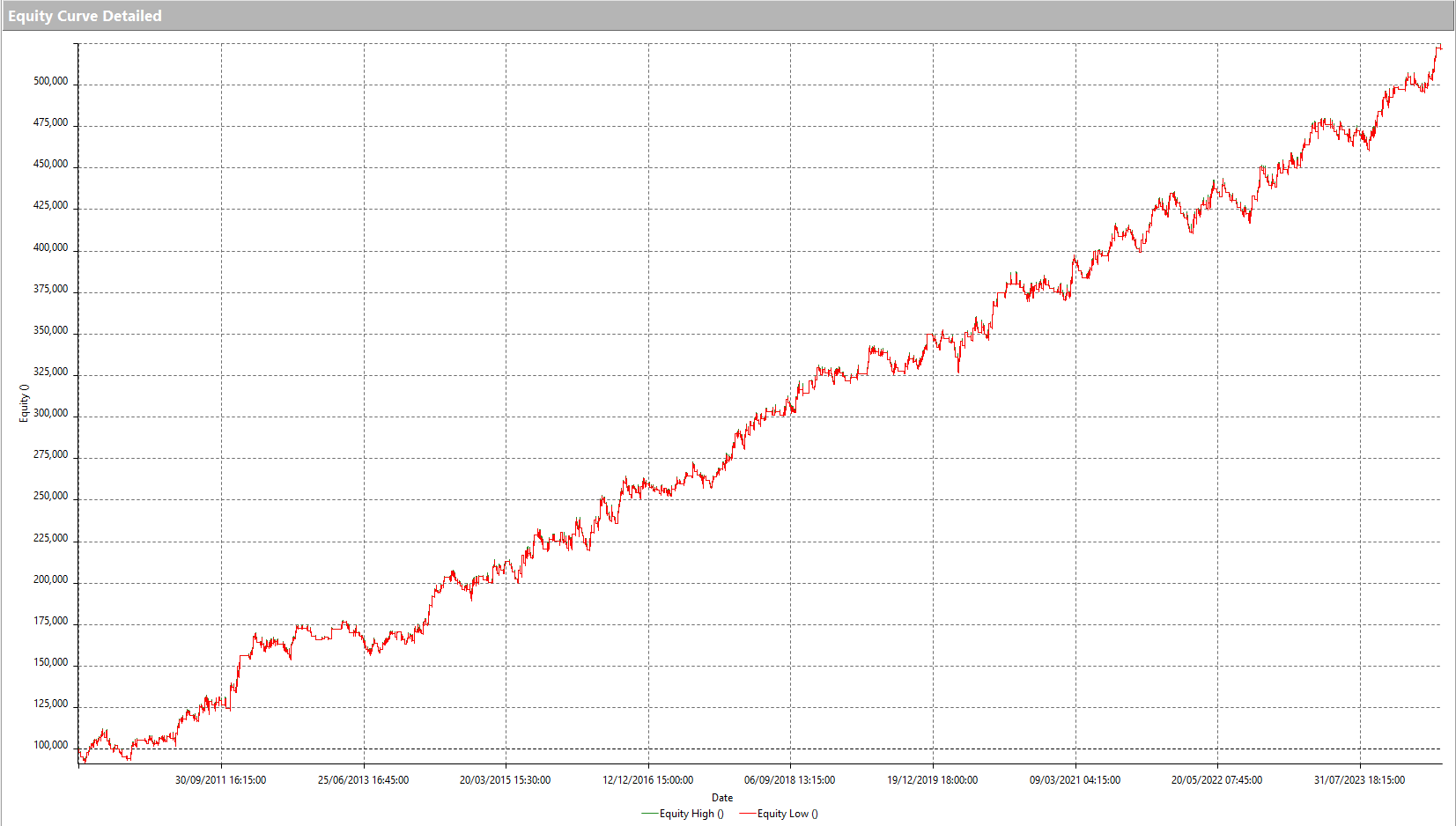This screenshot has height=826, width=1456.
Task: Choose the 06/09/2018 13:15:00 date label
Action: (789, 780)
